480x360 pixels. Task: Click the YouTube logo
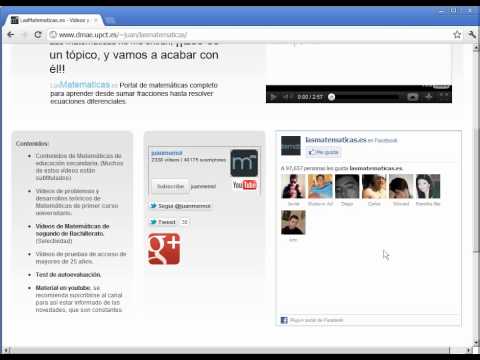tap(244, 185)
